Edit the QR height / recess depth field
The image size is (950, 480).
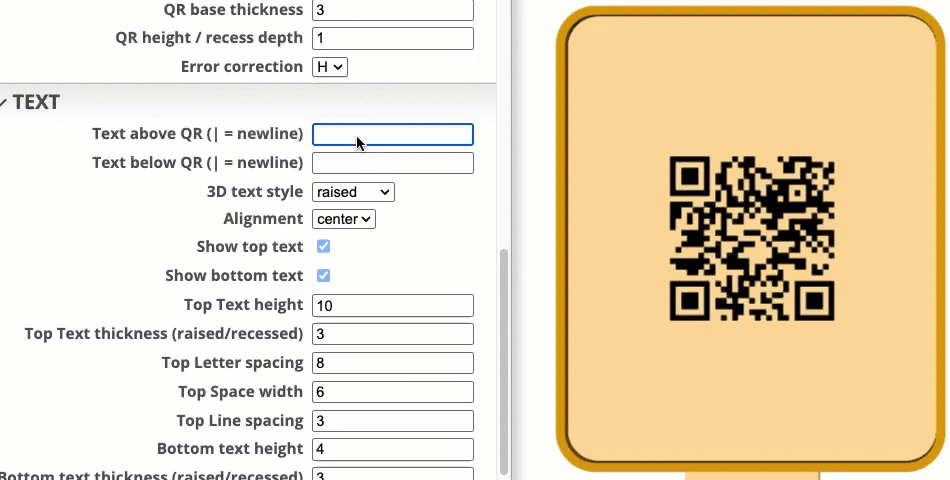click(392, 38)
